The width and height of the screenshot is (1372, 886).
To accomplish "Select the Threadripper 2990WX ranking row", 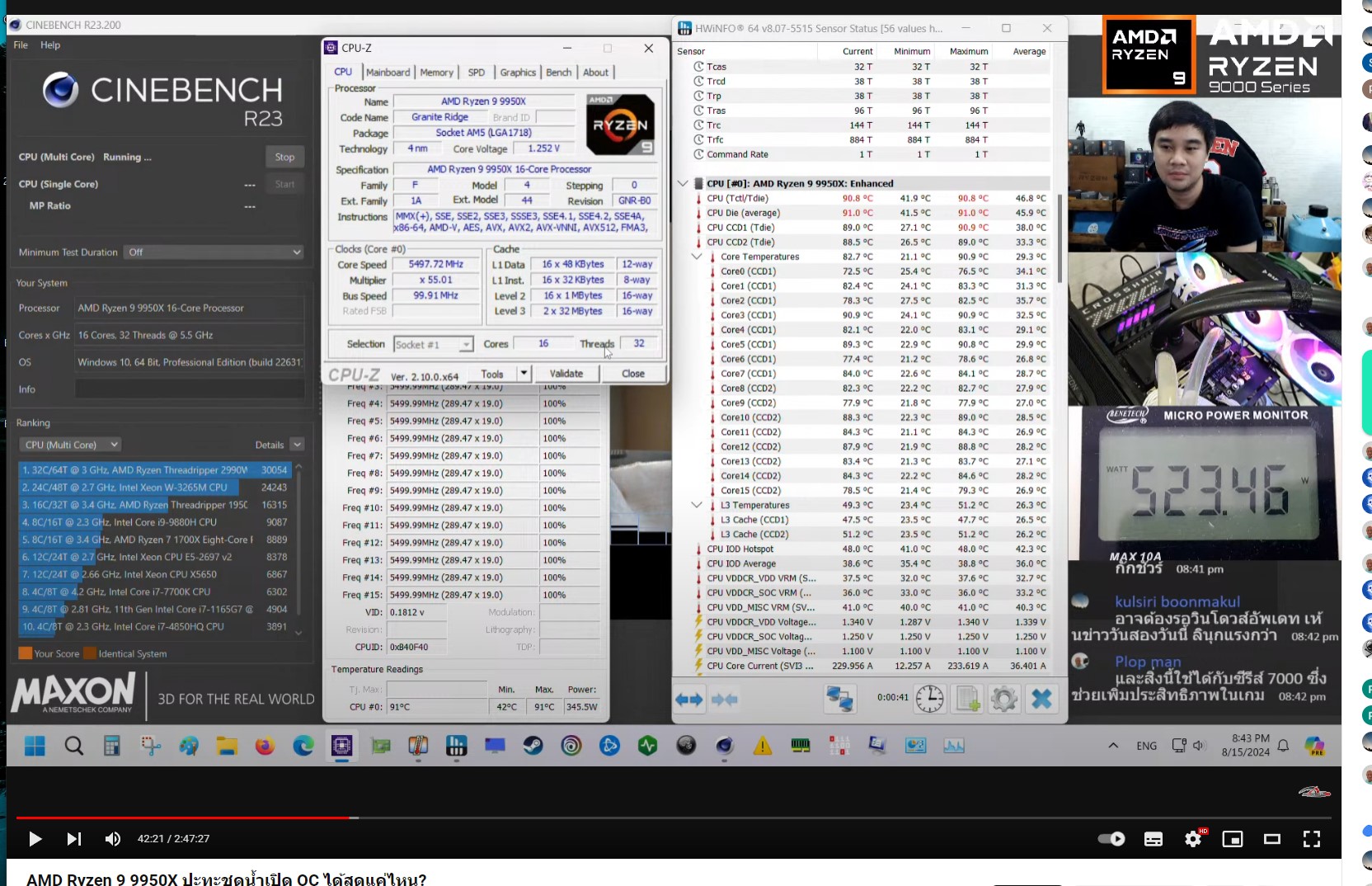I will [x=154, y=470].
